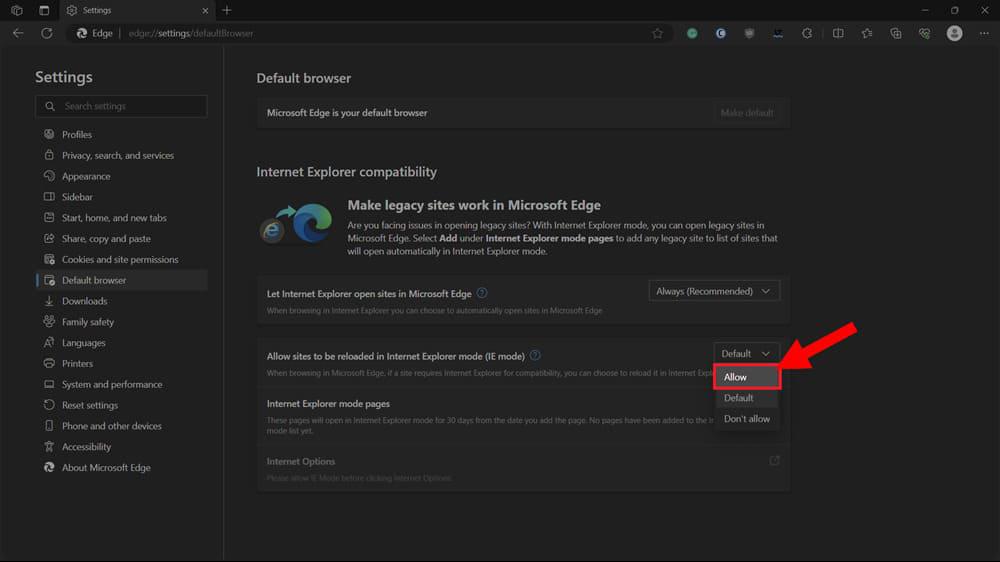Screen dimensions: 1000x562
Task: Open a new tab with plus
Action: click(226, 10)
